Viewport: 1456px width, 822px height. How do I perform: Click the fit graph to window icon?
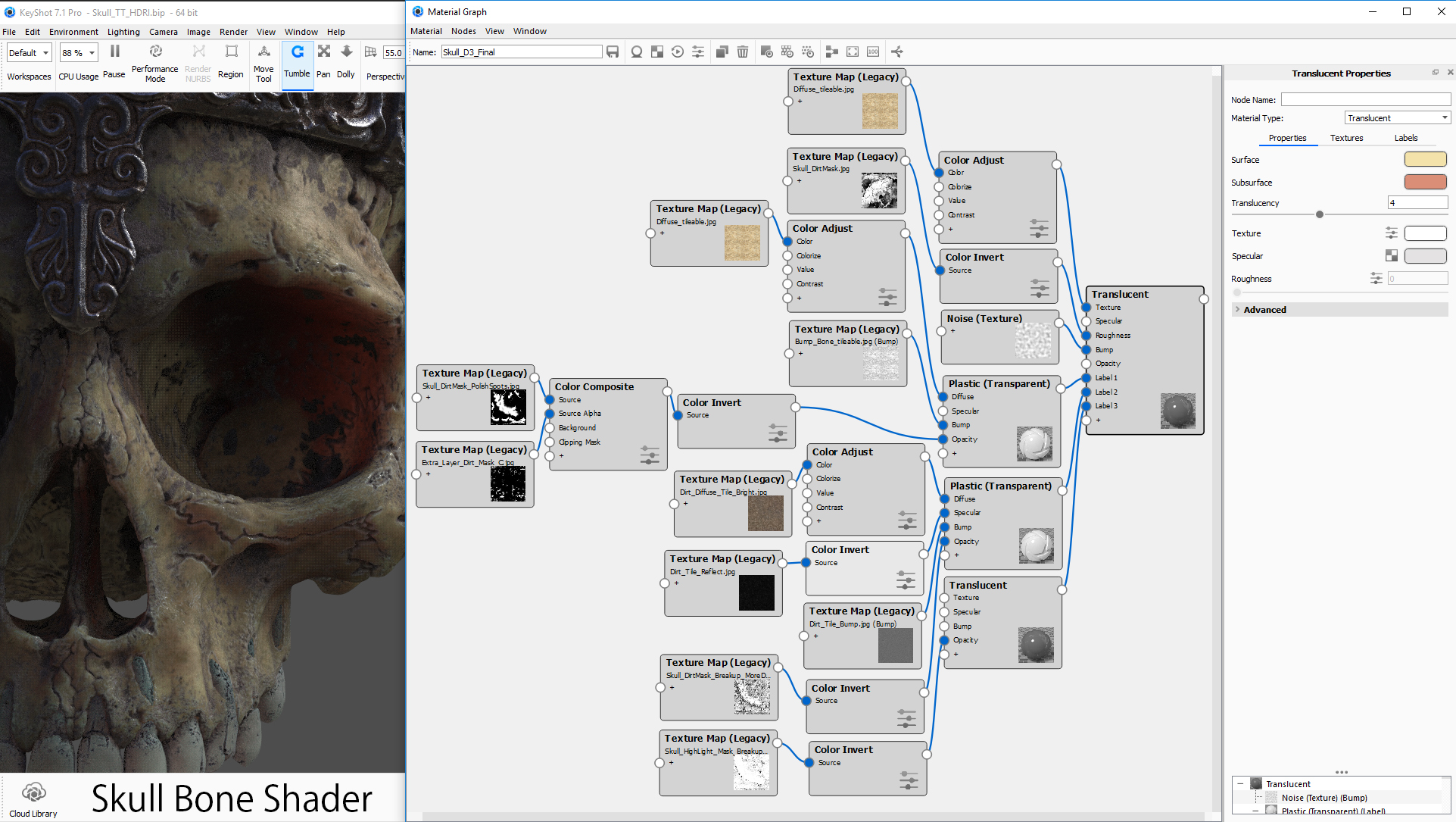click(853, 52)
